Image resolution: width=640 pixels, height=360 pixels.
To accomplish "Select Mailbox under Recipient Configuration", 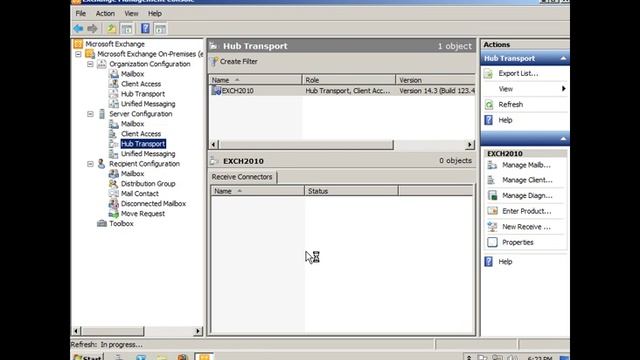I will 132,174.
